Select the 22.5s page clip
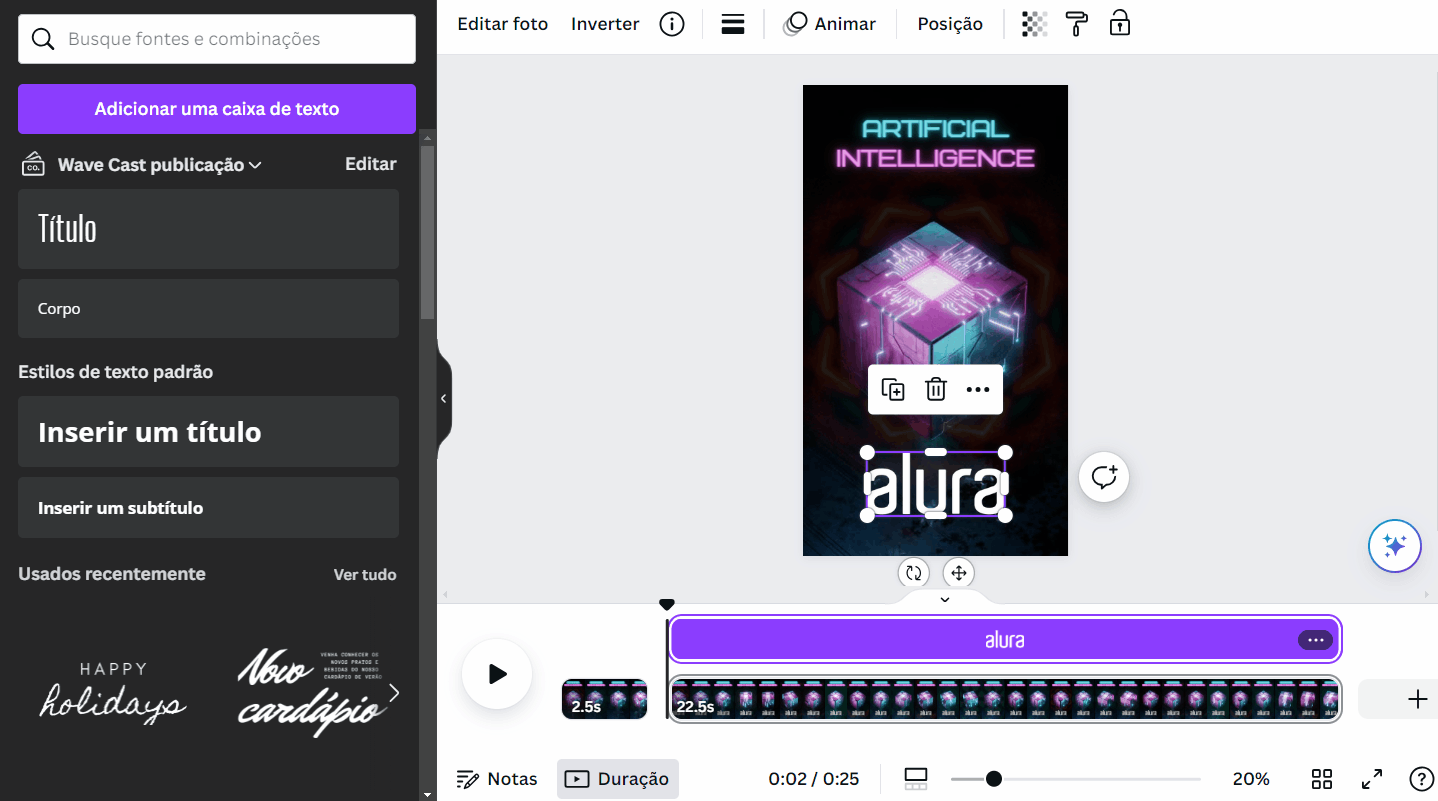The width and height of the screenshot is (1438, 801). [1004, 699]
